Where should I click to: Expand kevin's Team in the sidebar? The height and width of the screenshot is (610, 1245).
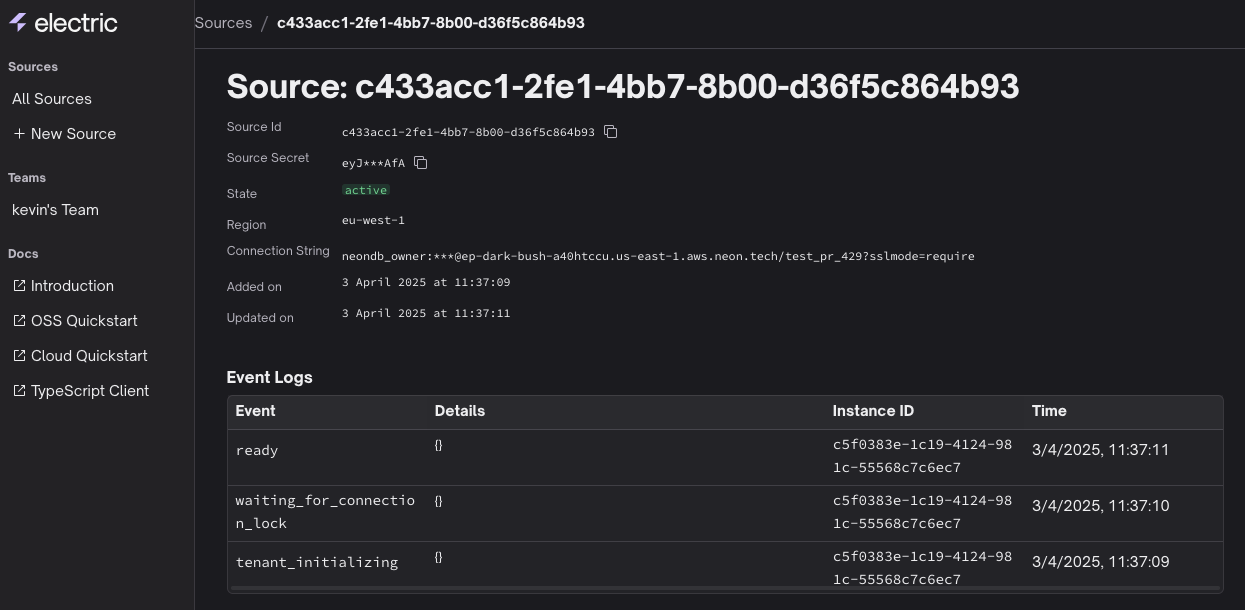[55, 210]
